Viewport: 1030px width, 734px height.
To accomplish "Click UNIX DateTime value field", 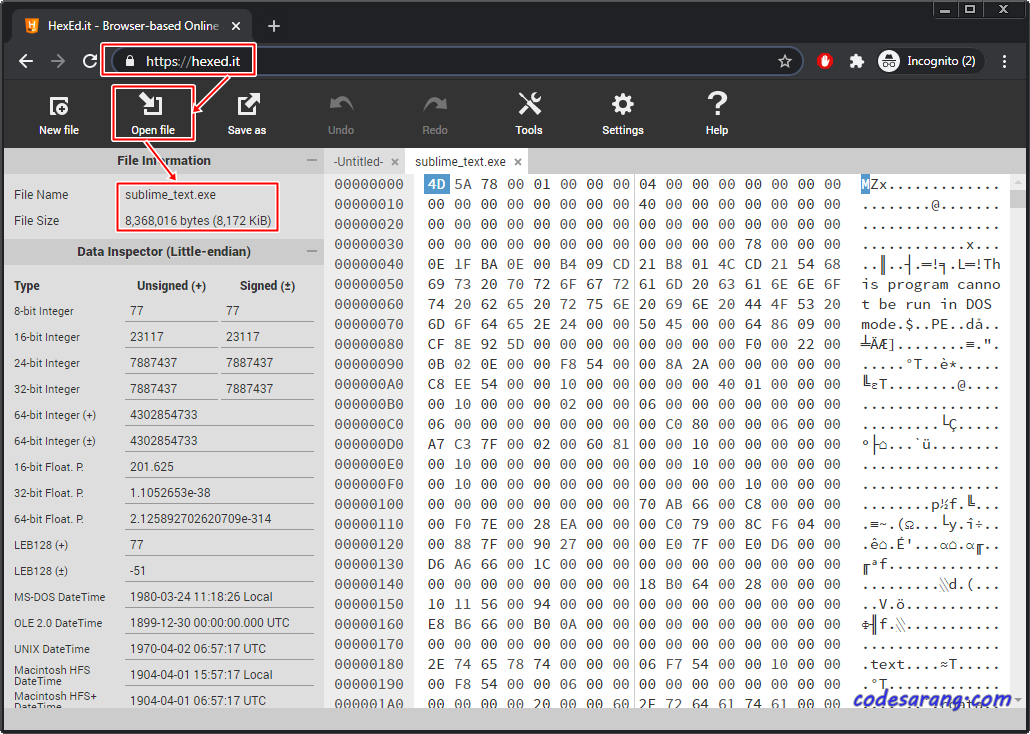I will 219,649.
